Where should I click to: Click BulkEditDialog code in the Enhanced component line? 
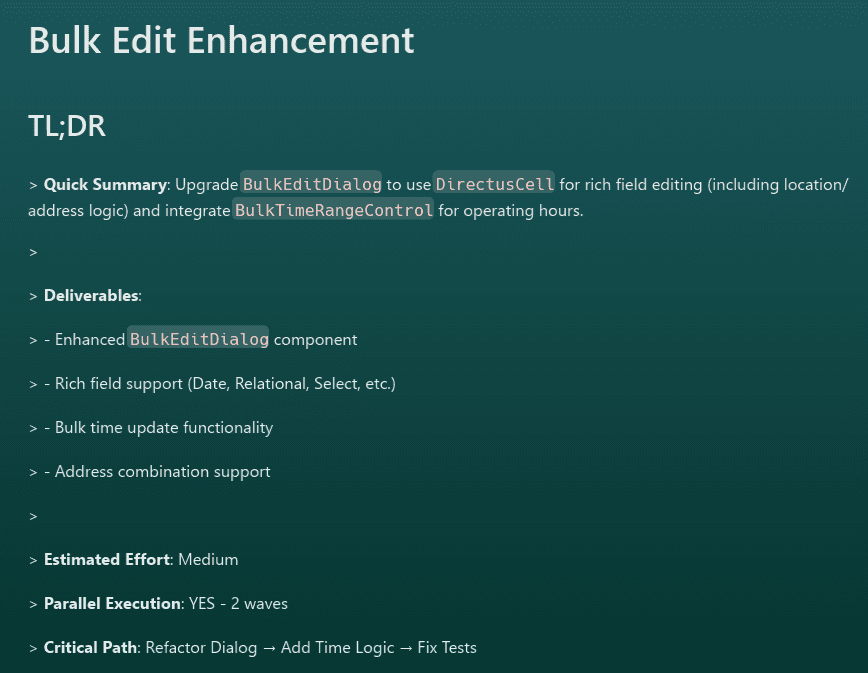199,340
